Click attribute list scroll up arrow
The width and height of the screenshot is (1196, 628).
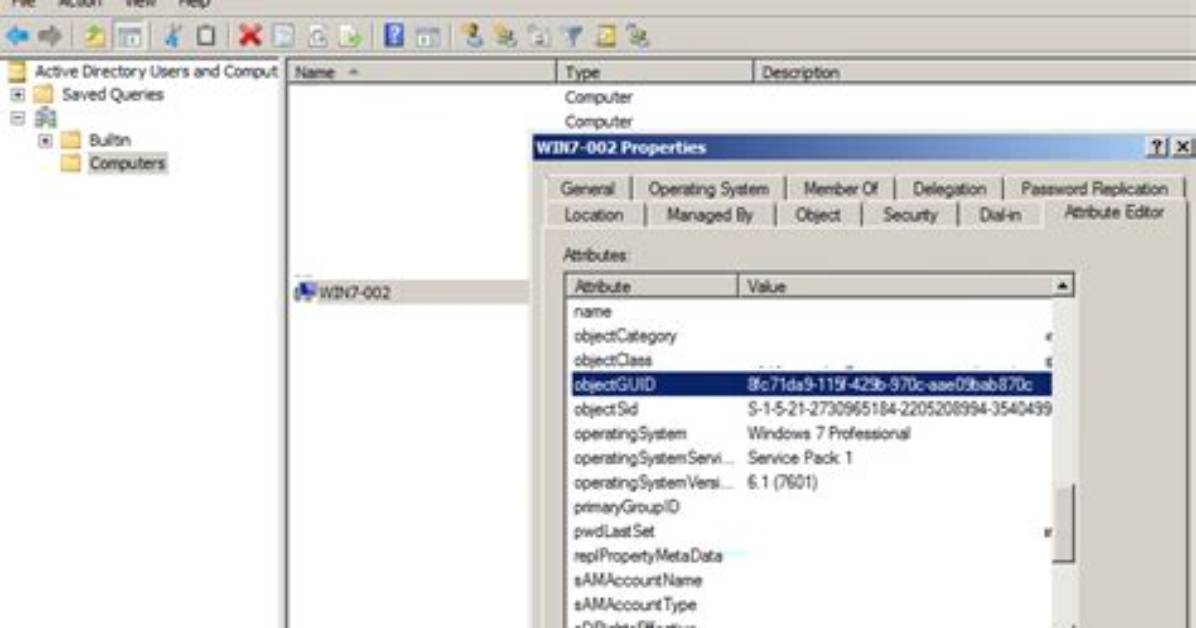[x=1063, y=286]
